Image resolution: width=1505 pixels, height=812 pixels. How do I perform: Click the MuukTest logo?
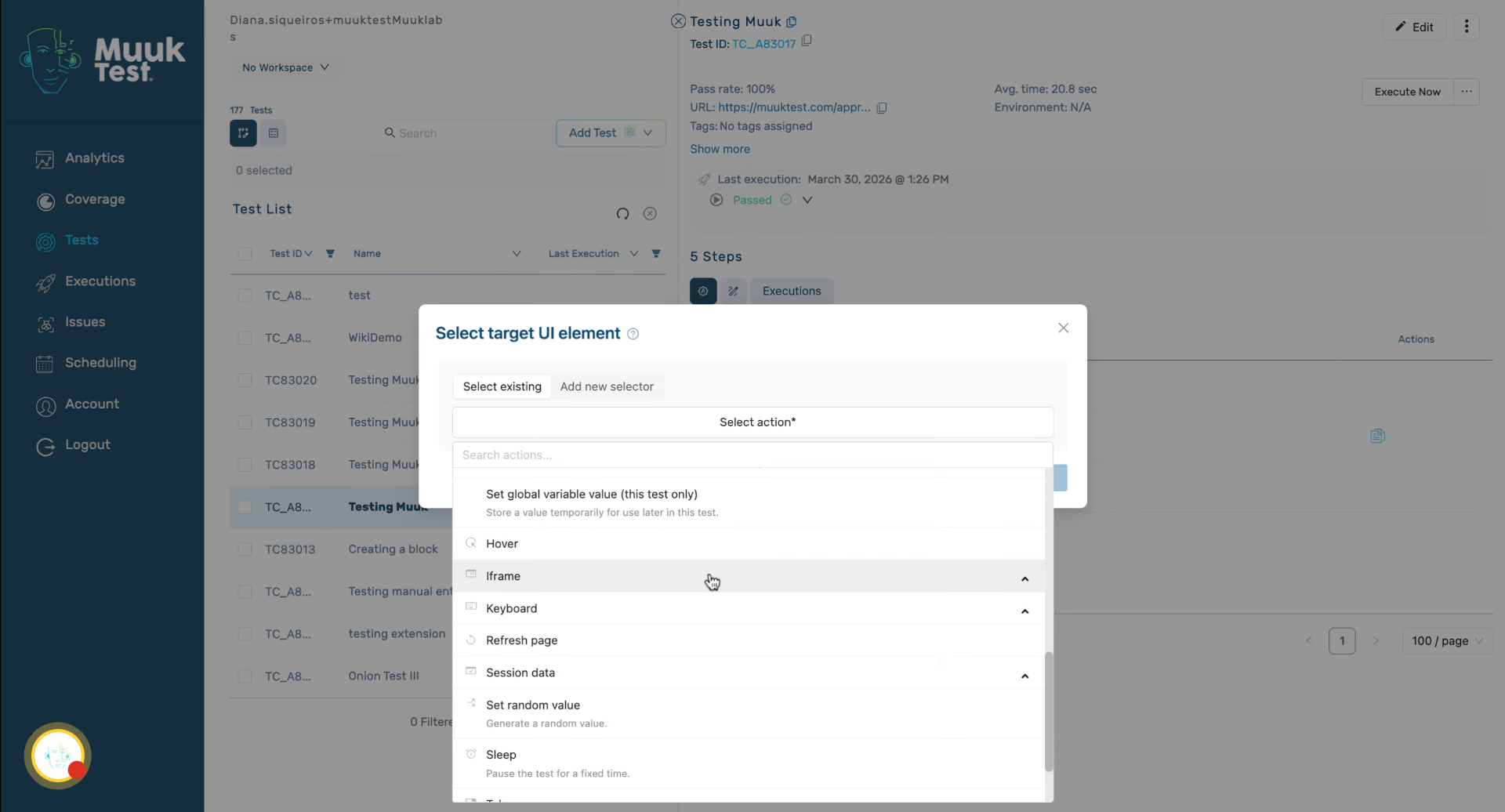(102, 60)
